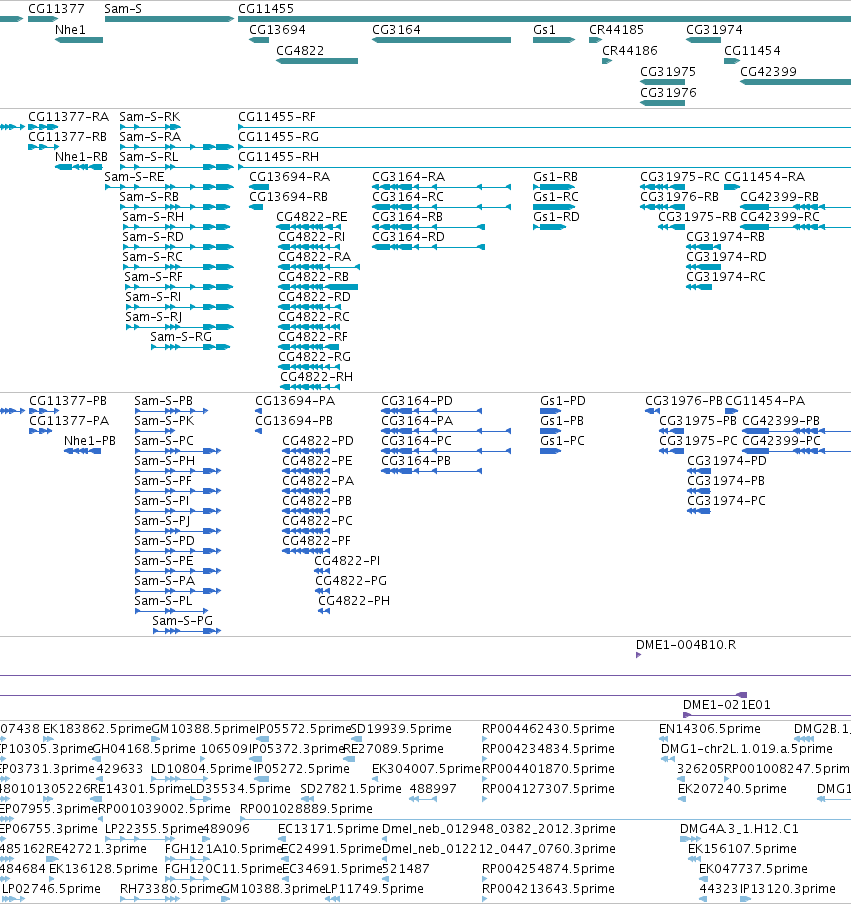Select the Gs1 gene label
851x904 pixels.
[544, 29]
